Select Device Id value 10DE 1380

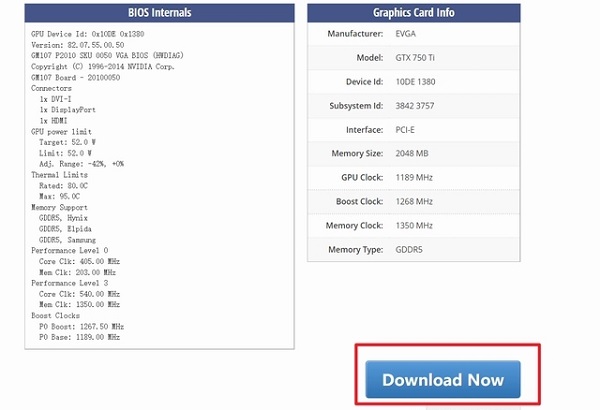click(x=416, y=82)
